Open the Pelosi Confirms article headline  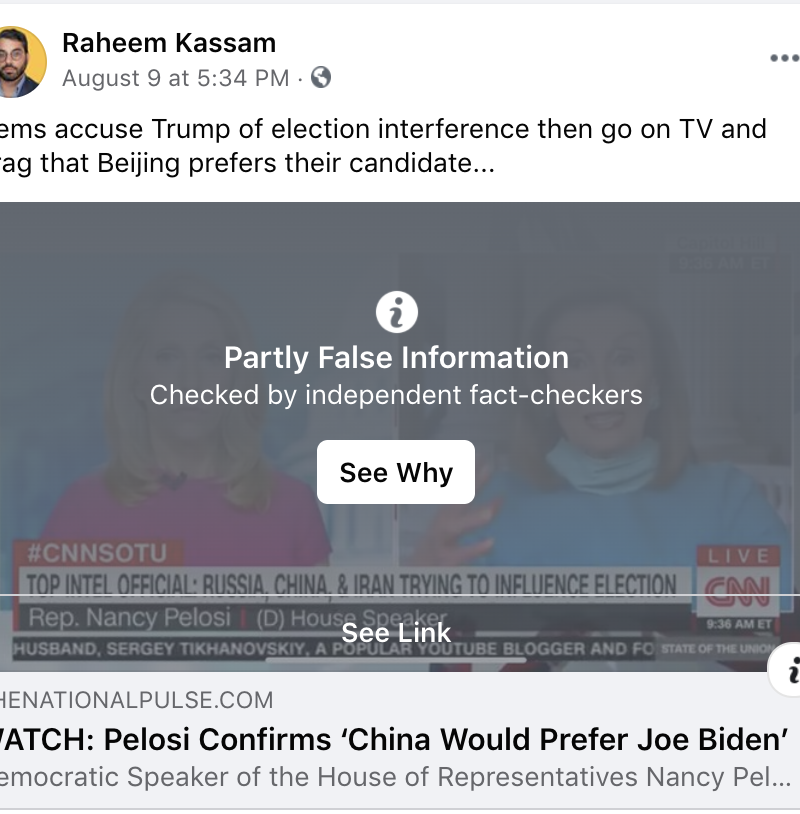[x=395, y=740]
